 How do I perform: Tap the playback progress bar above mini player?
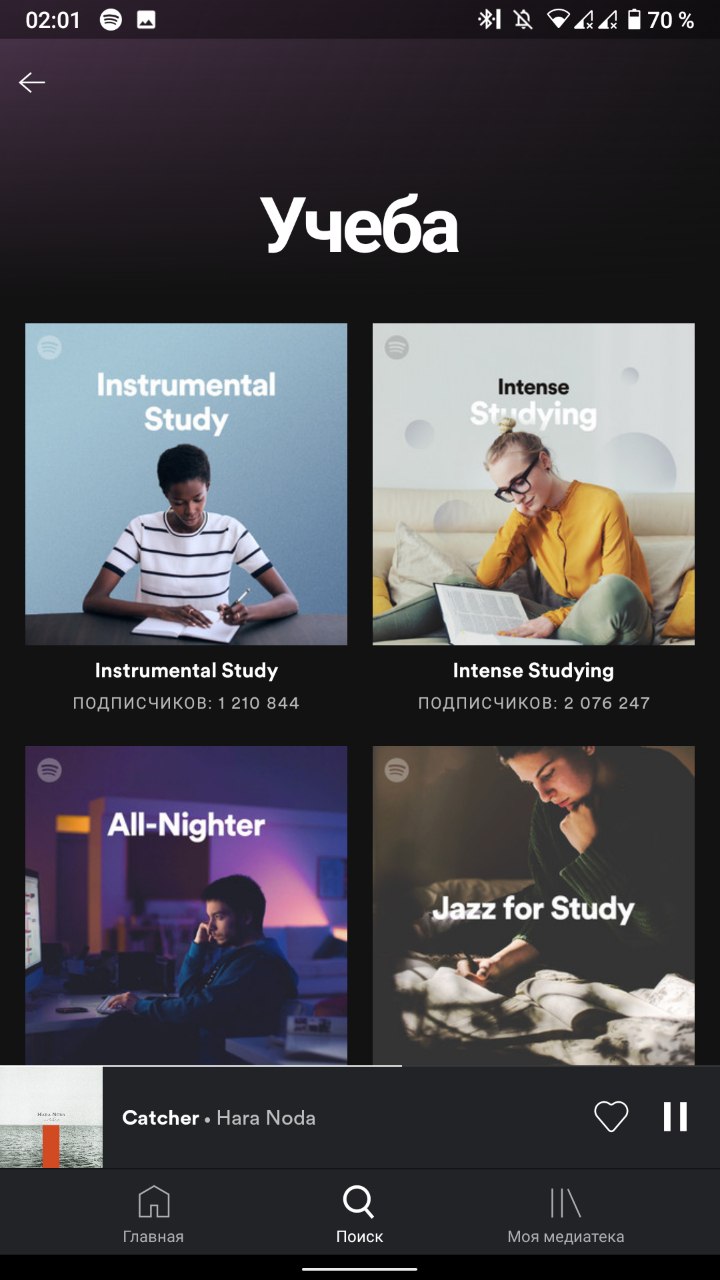coord(360,1066)
